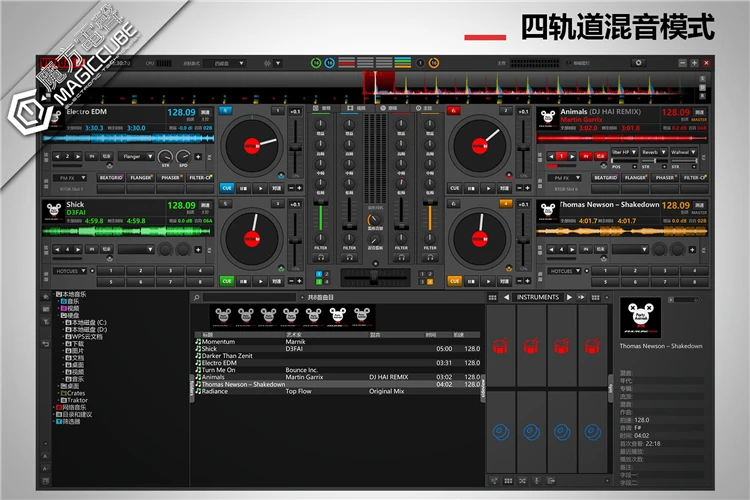
Task: Switch to the 音频 mixer tab
Action: click(x=321, y=109)
